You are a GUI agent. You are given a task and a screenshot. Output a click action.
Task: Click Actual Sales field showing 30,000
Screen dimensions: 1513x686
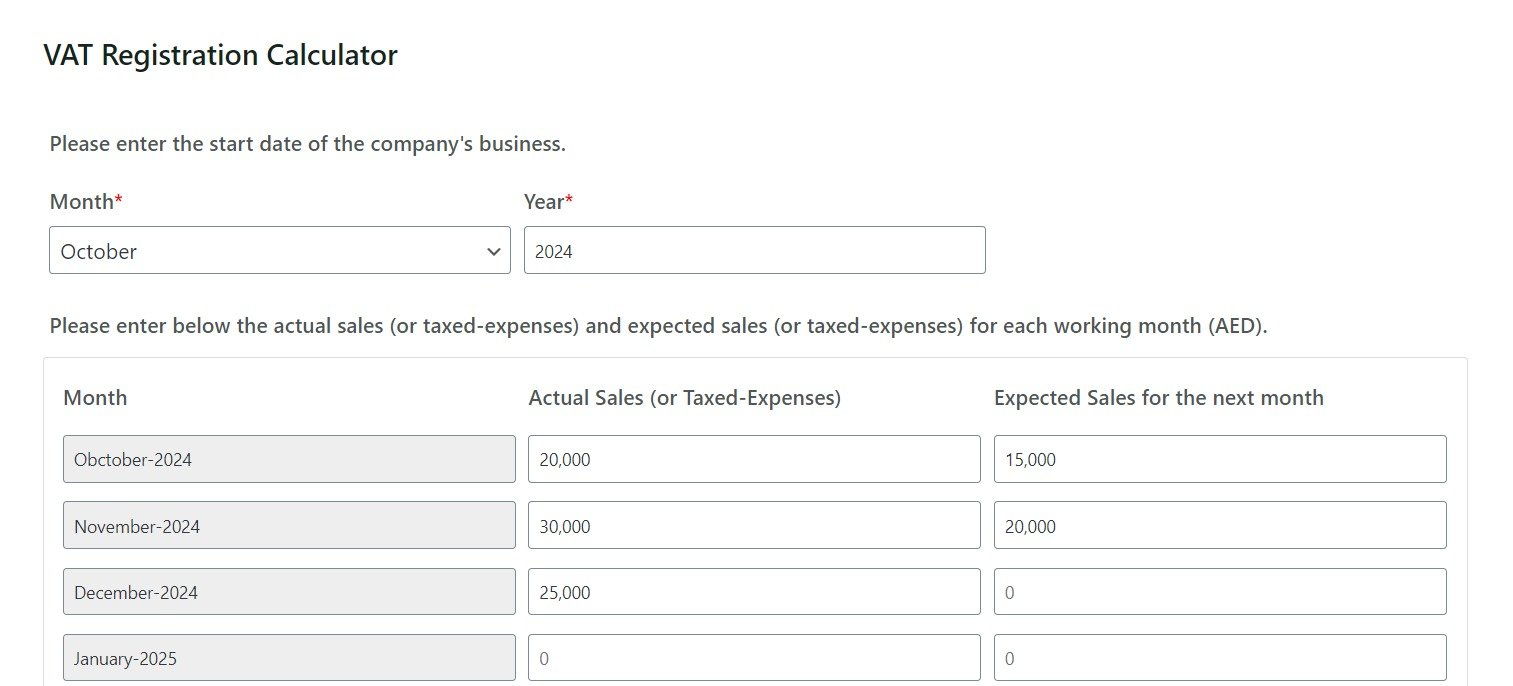754,526
